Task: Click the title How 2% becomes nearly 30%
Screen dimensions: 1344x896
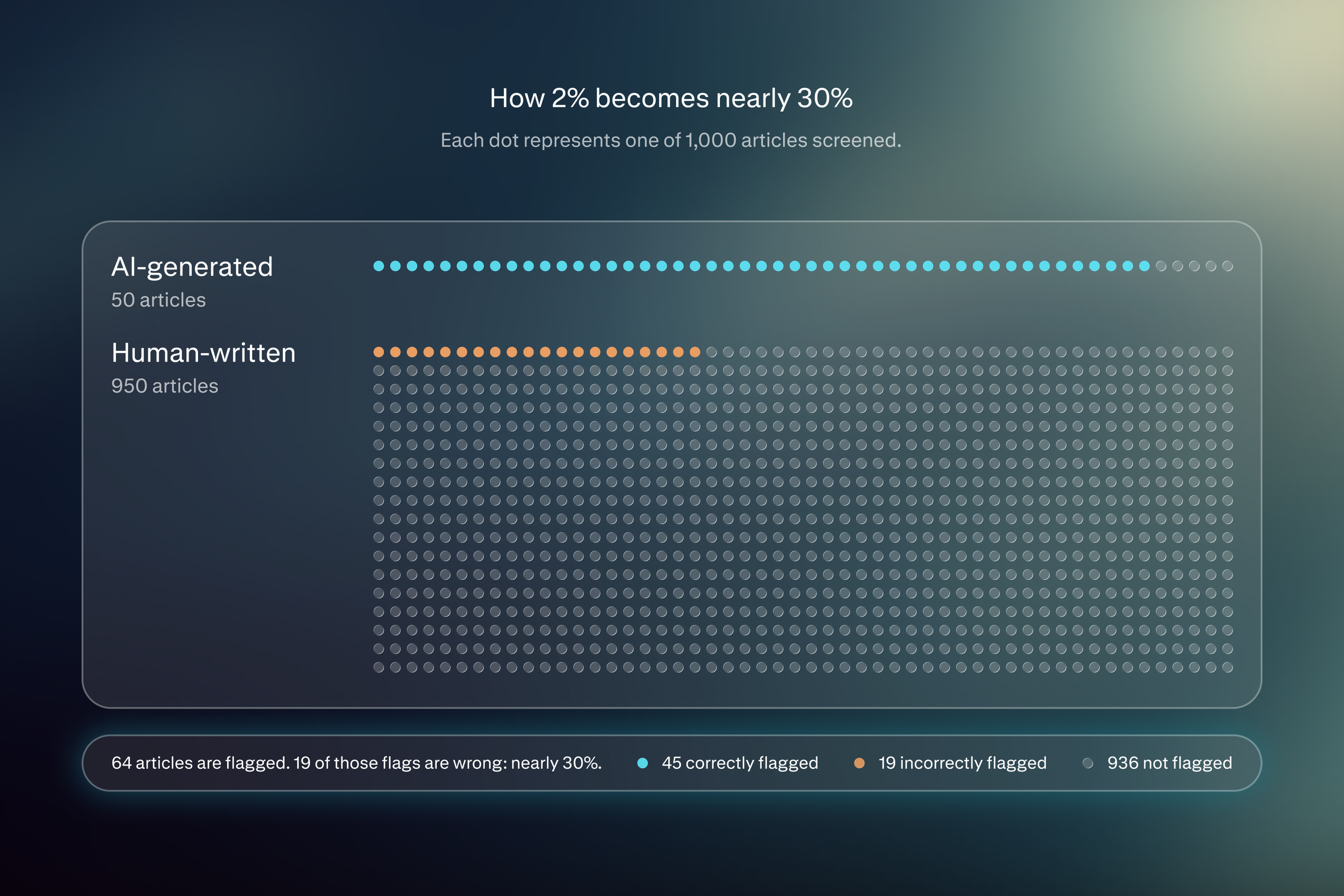Action: pos(671,98)
